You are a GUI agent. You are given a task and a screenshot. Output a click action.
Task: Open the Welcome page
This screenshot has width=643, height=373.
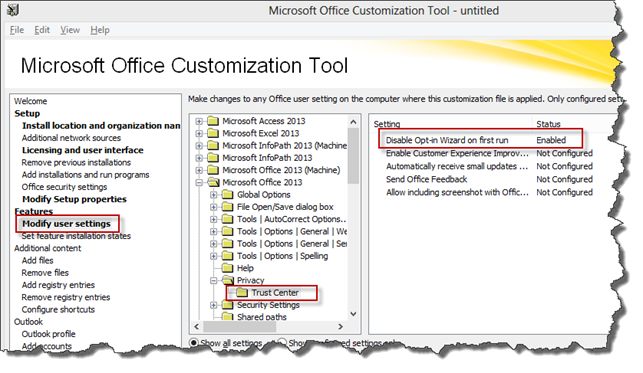(x=30, y=101)
